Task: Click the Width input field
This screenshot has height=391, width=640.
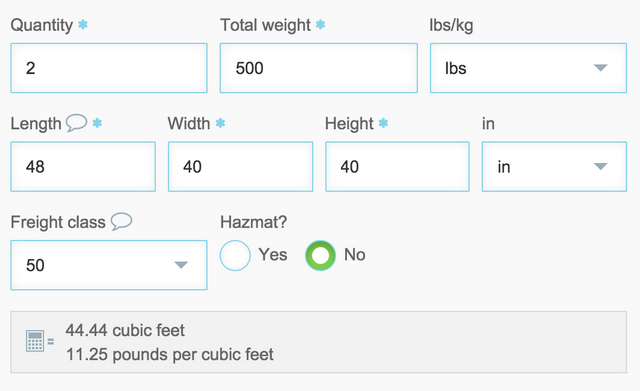Action: pos(240,167)
